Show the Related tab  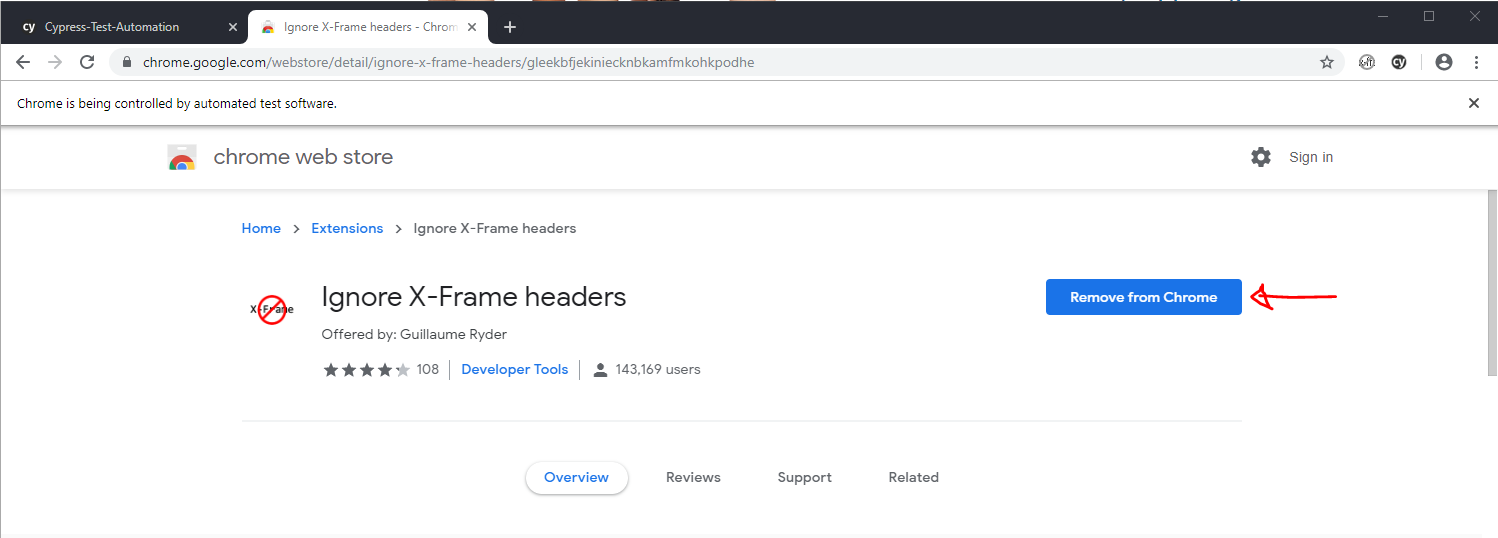point(914,478)
